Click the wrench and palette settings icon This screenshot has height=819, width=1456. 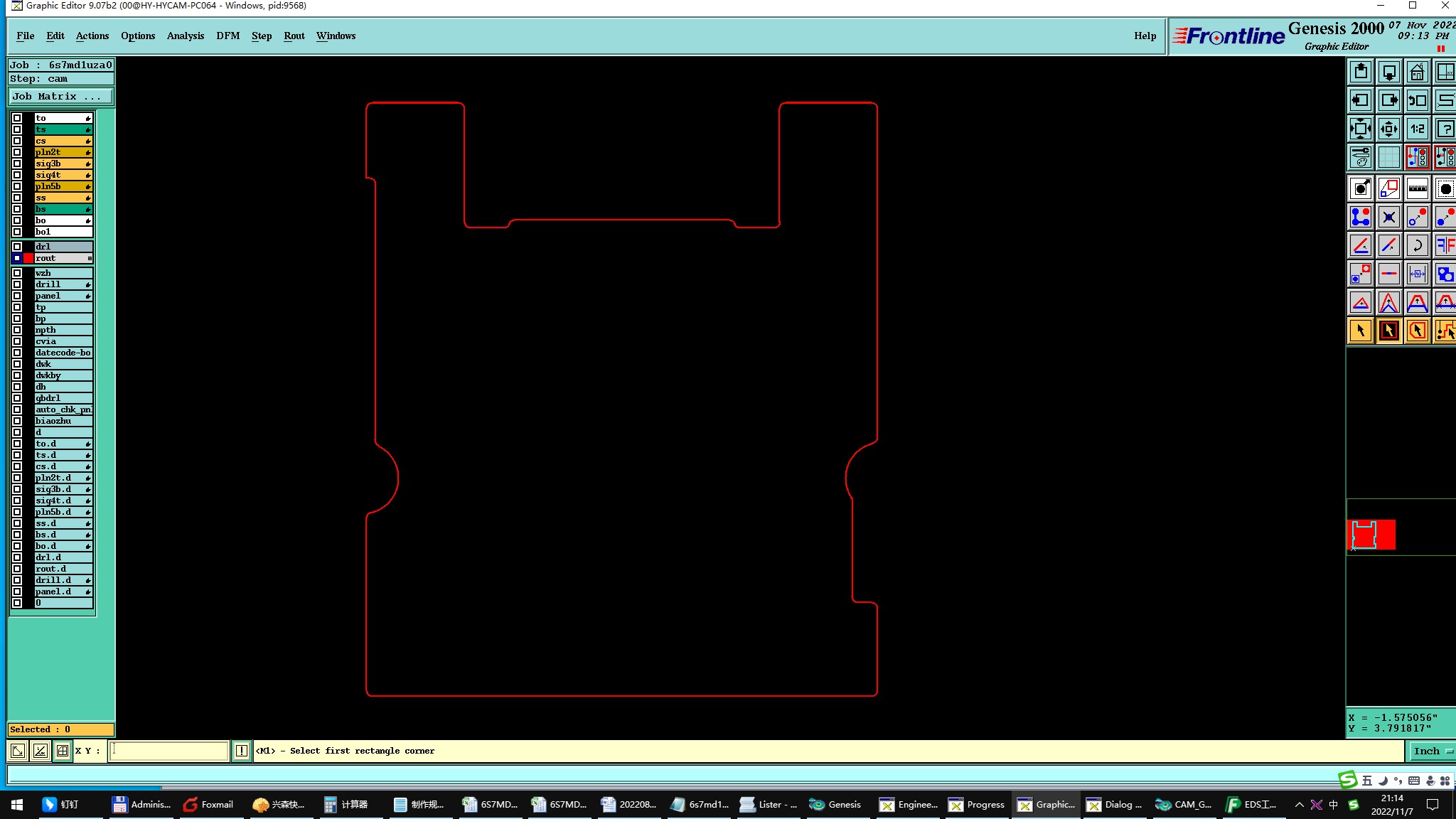pyautogui.click(x=1360, y=157)
